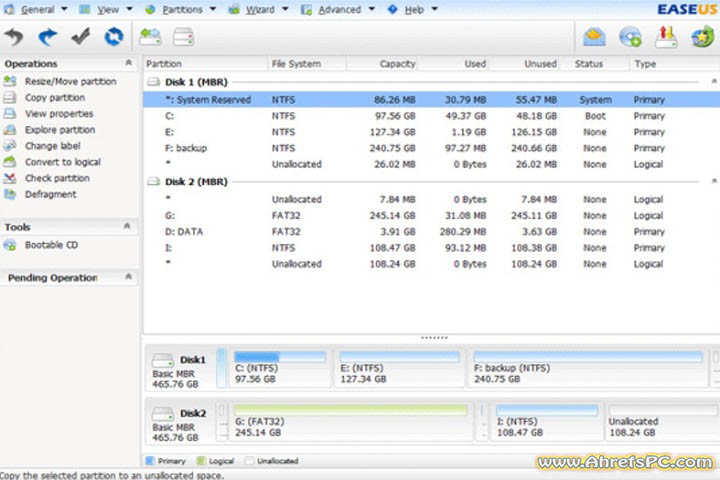This screenshot has width=720, height=480.
Task: Click the Disk 1 (MBR) drive icon in list
Action: coord(153,82)
